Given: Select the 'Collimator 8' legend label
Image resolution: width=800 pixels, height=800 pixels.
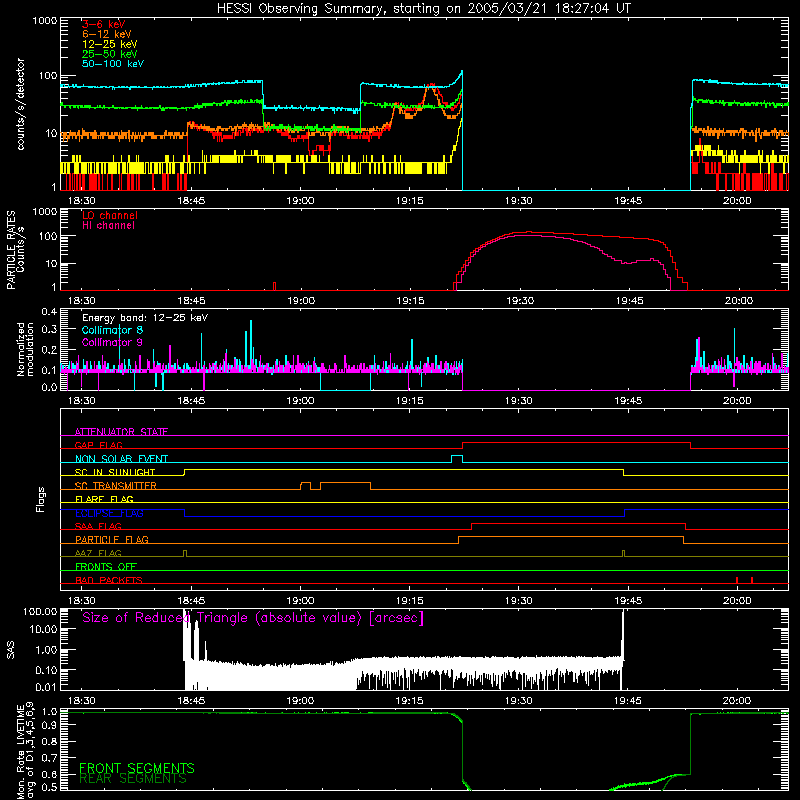Looking at the screenshot, I should [112, 330].
